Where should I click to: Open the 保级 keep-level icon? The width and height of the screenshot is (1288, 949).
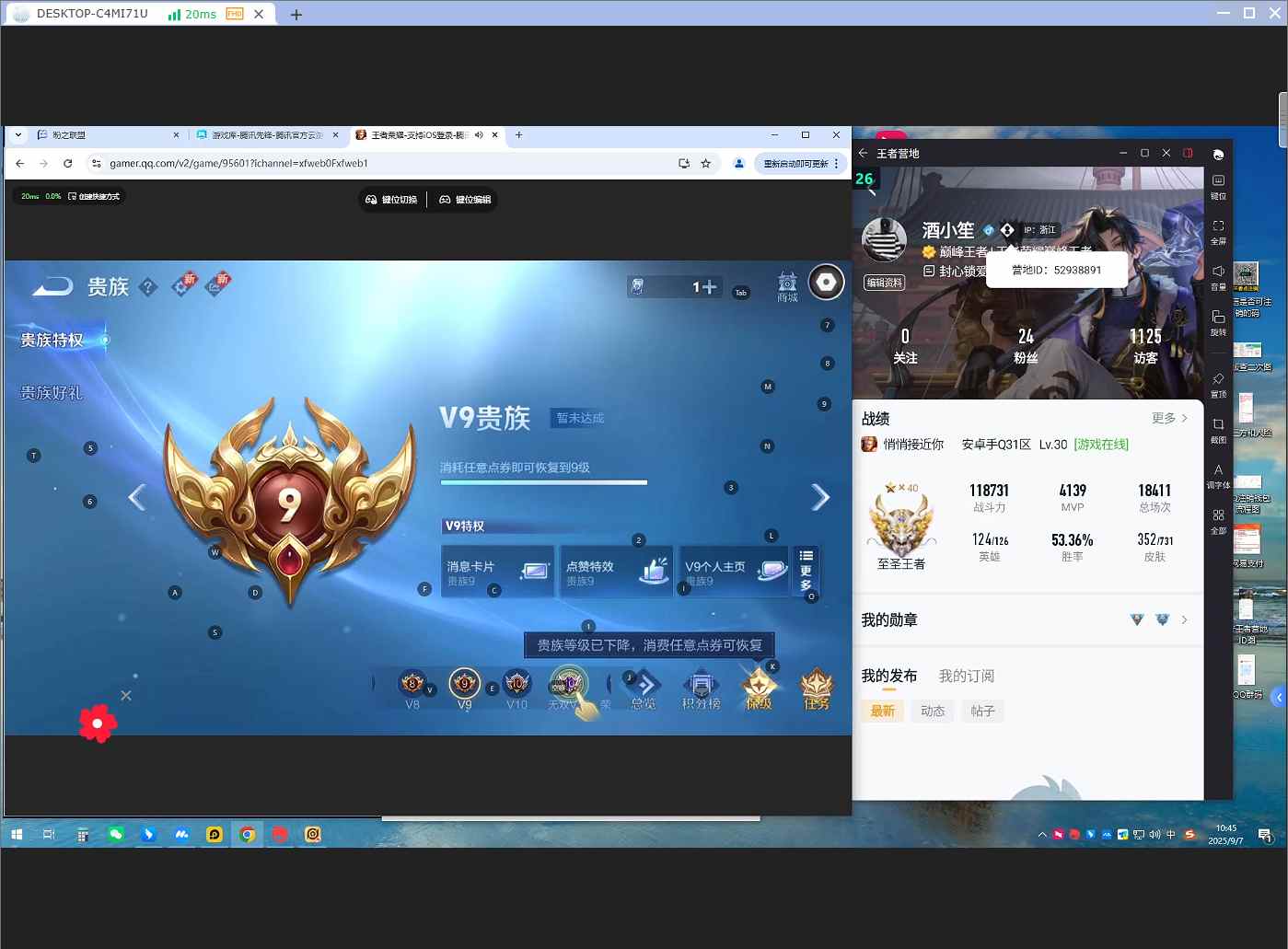tap(759, 689)
